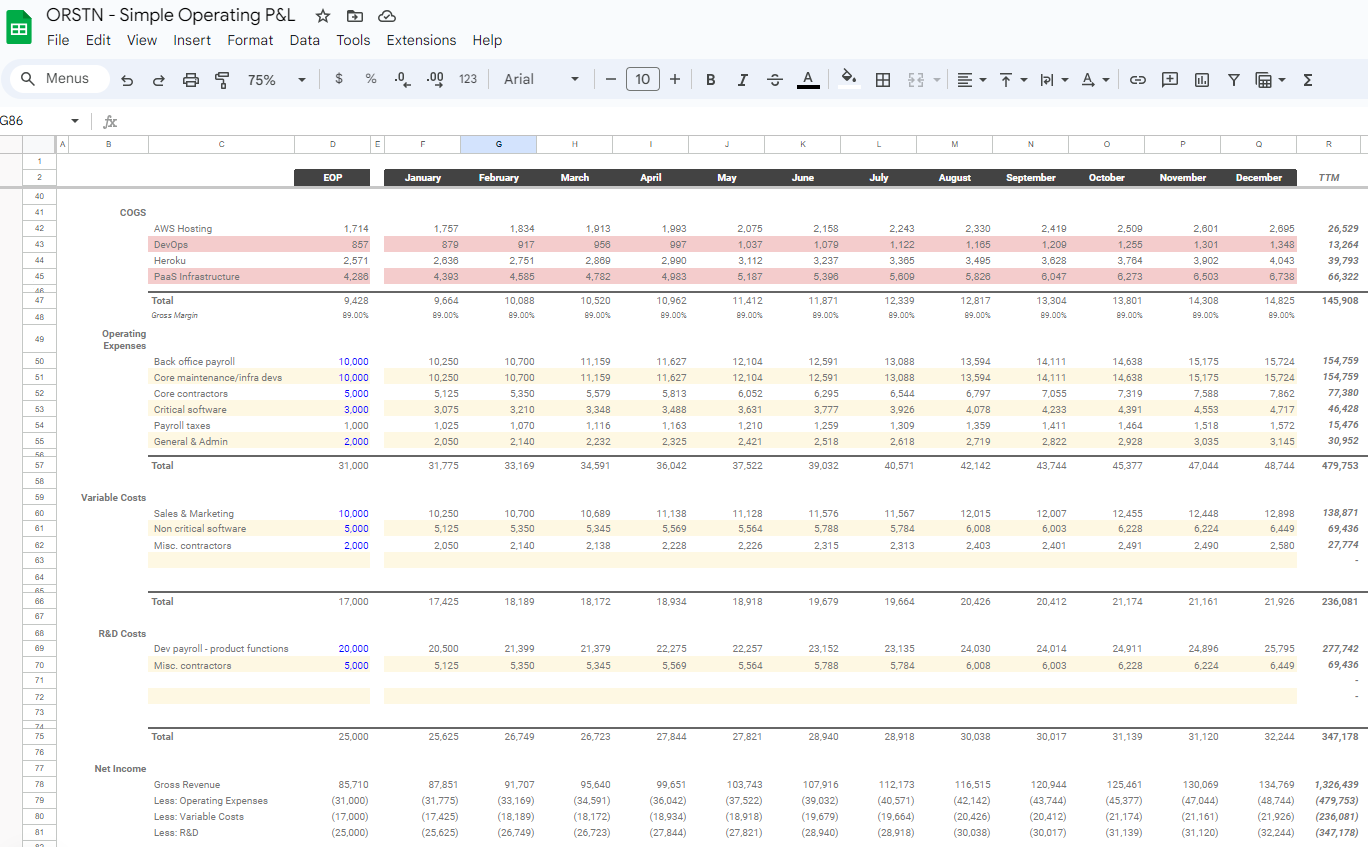
Task: Print the spreadsheet
Action: pos(191,80)
